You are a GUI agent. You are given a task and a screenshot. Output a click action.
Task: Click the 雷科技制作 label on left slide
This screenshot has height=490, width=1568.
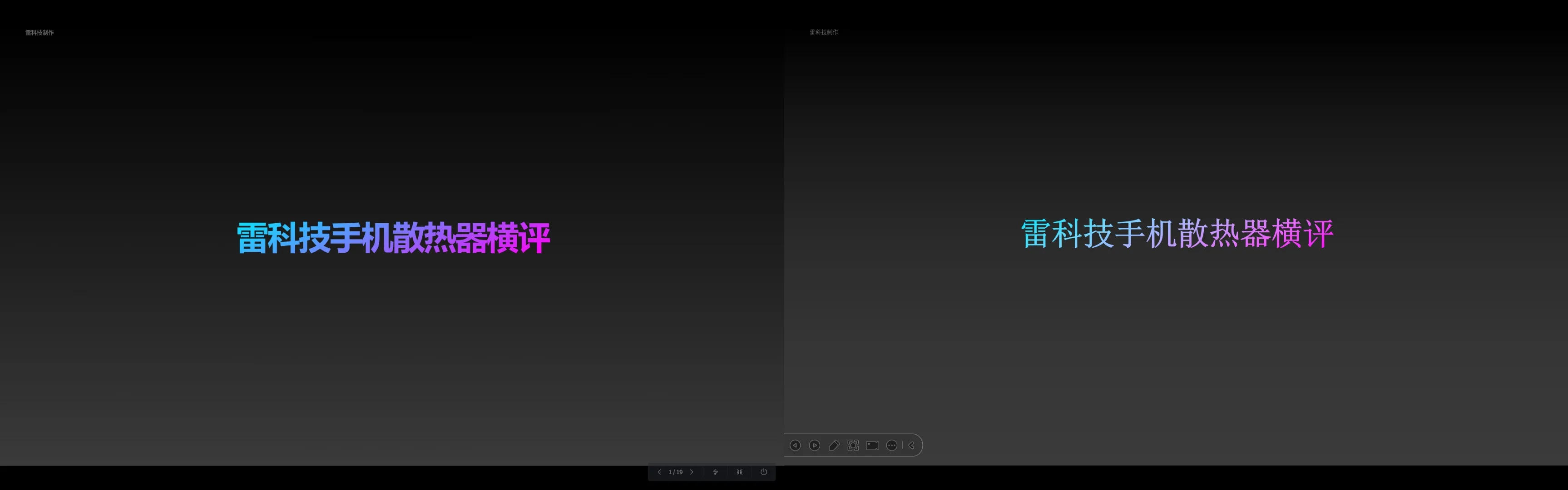click(x=40, y=33)
